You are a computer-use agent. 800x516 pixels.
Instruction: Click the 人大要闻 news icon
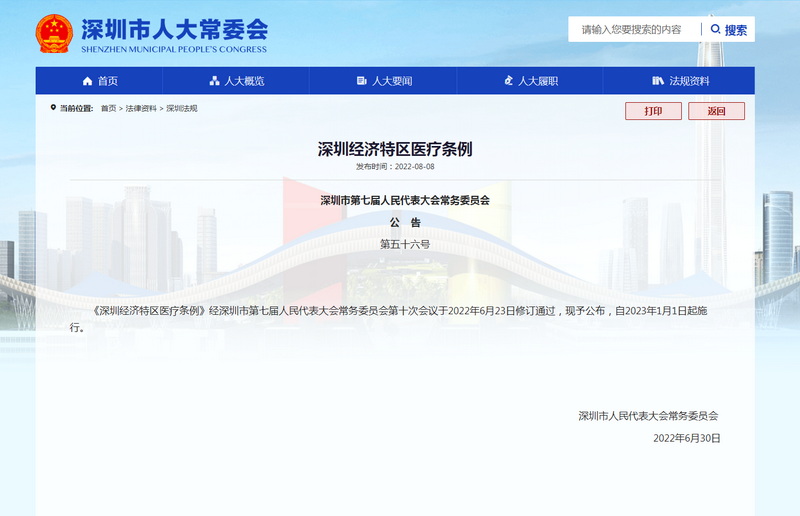(x=361, y=81)
